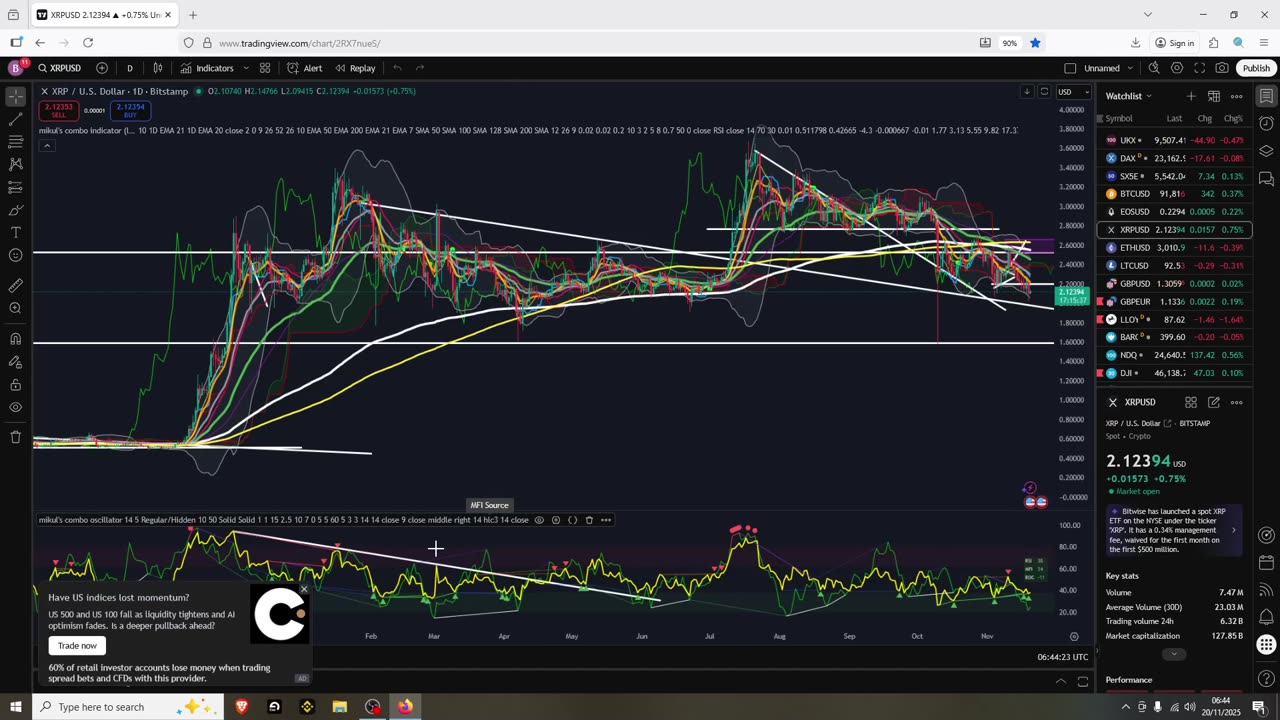1280x720 pixels.
Task: Open the Alerts clock sidebar panel
Action: [1266, 124]
